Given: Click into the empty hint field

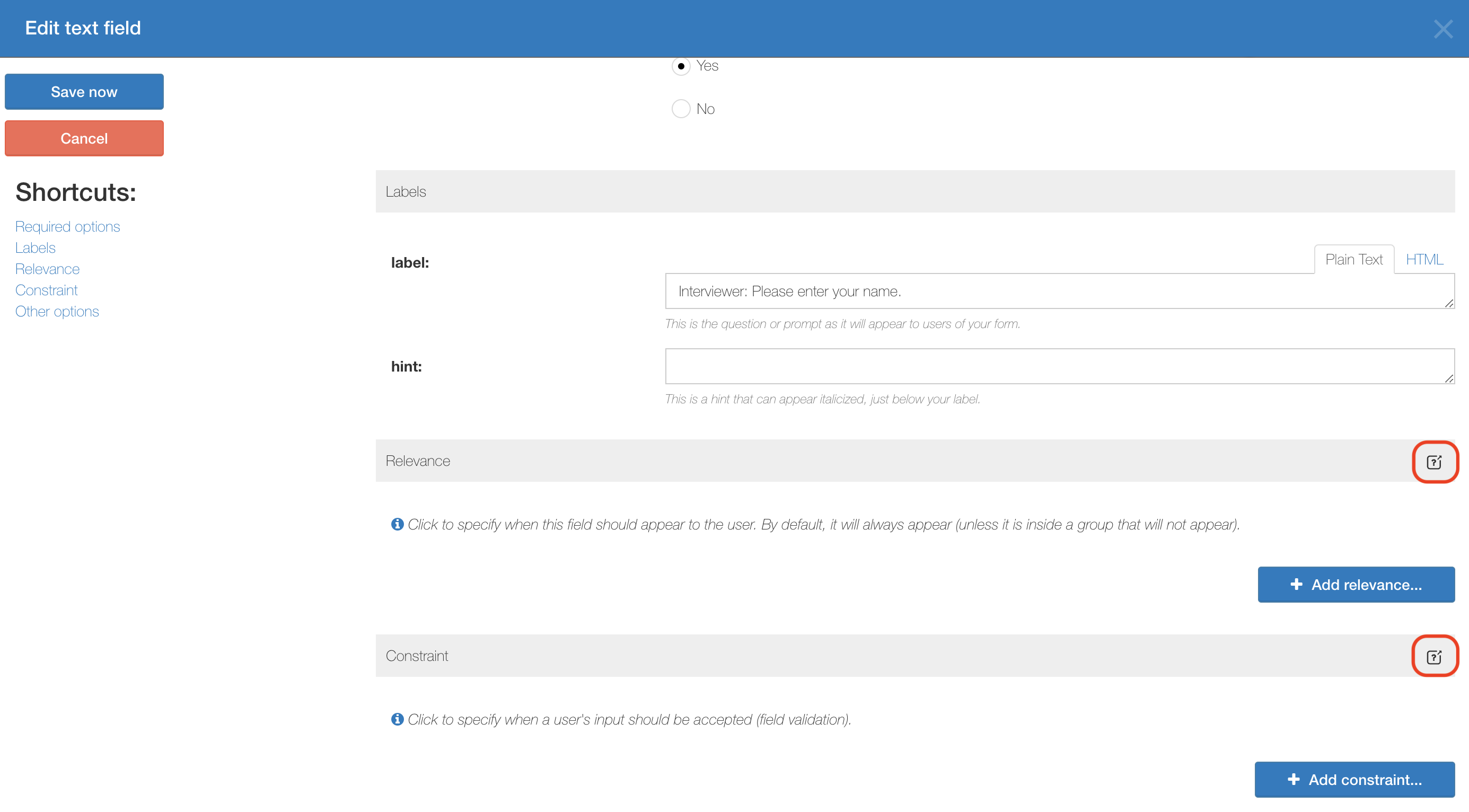Looking at the screenshot, I should [x=1060, y=367].
